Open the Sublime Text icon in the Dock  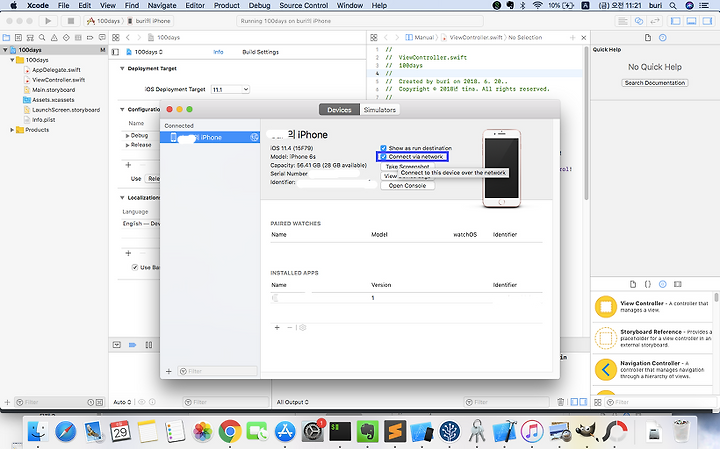pos(395,432)
